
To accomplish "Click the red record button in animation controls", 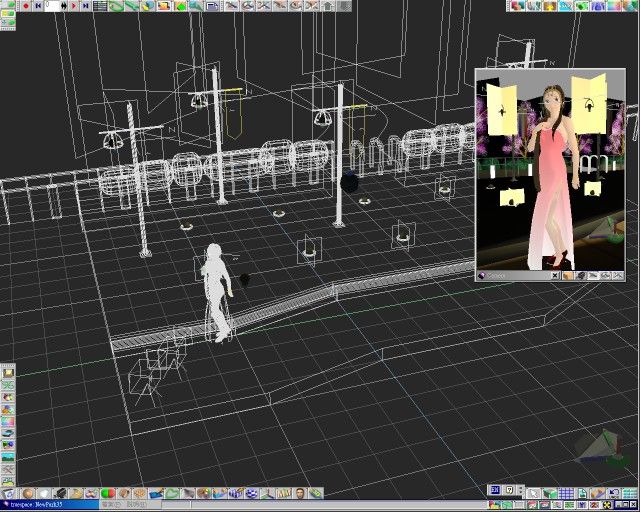I will (x=24, y=6).
